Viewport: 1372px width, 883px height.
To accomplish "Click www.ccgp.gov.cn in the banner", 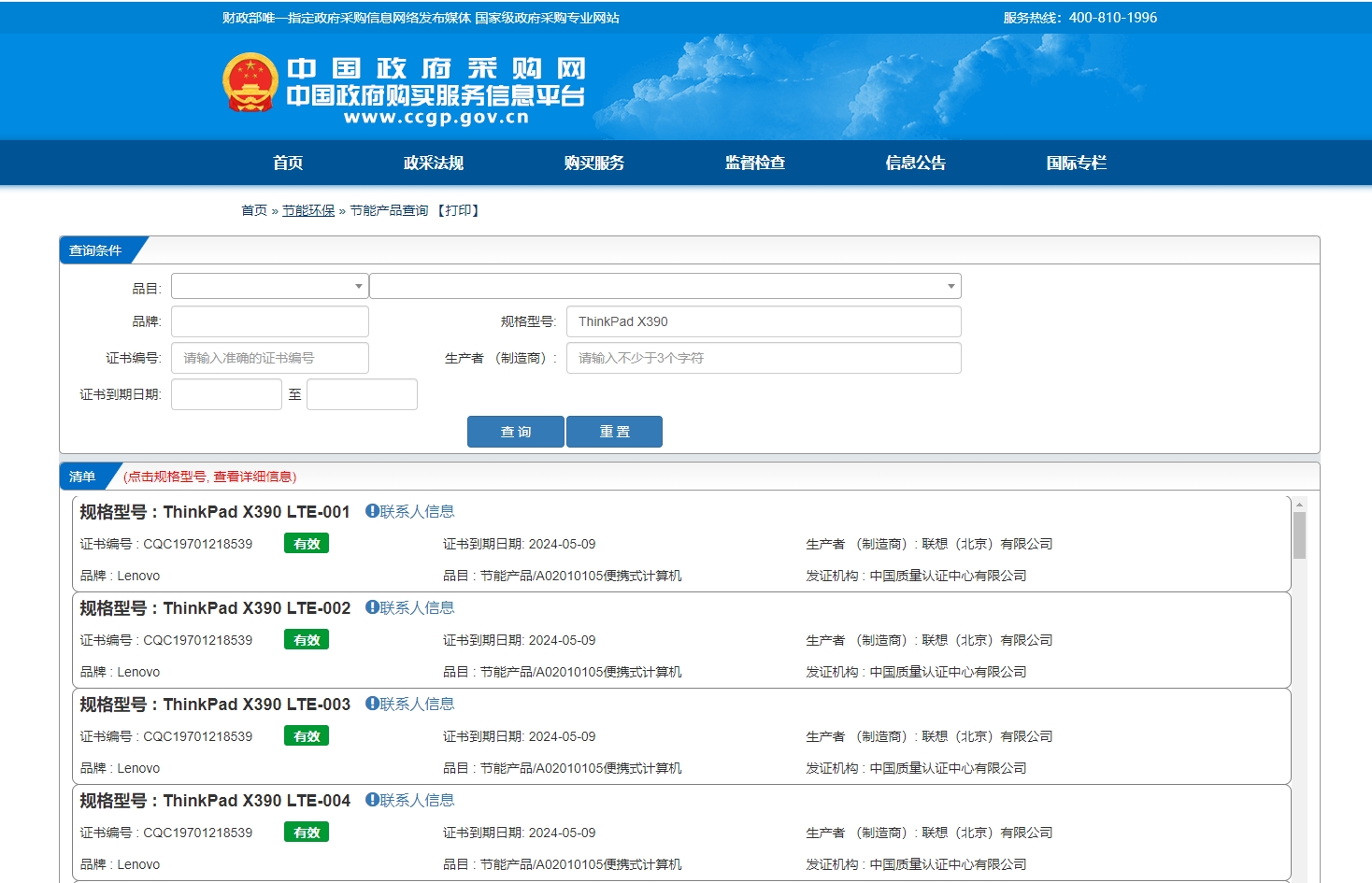I will tap(436, 118).
